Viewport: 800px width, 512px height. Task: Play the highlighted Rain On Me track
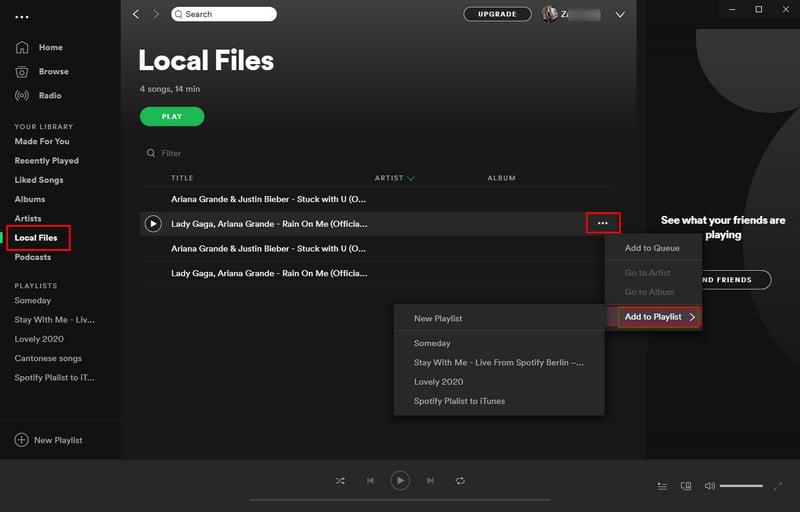[x=153, y=224]
